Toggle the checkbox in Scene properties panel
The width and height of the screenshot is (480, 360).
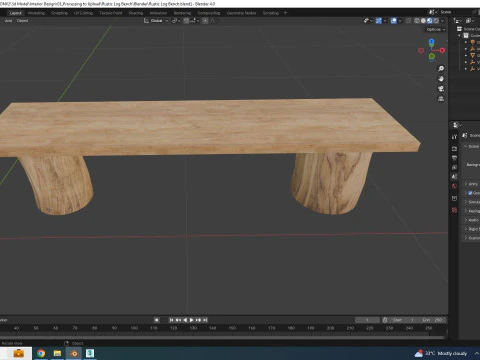click(x=470, y=193)
